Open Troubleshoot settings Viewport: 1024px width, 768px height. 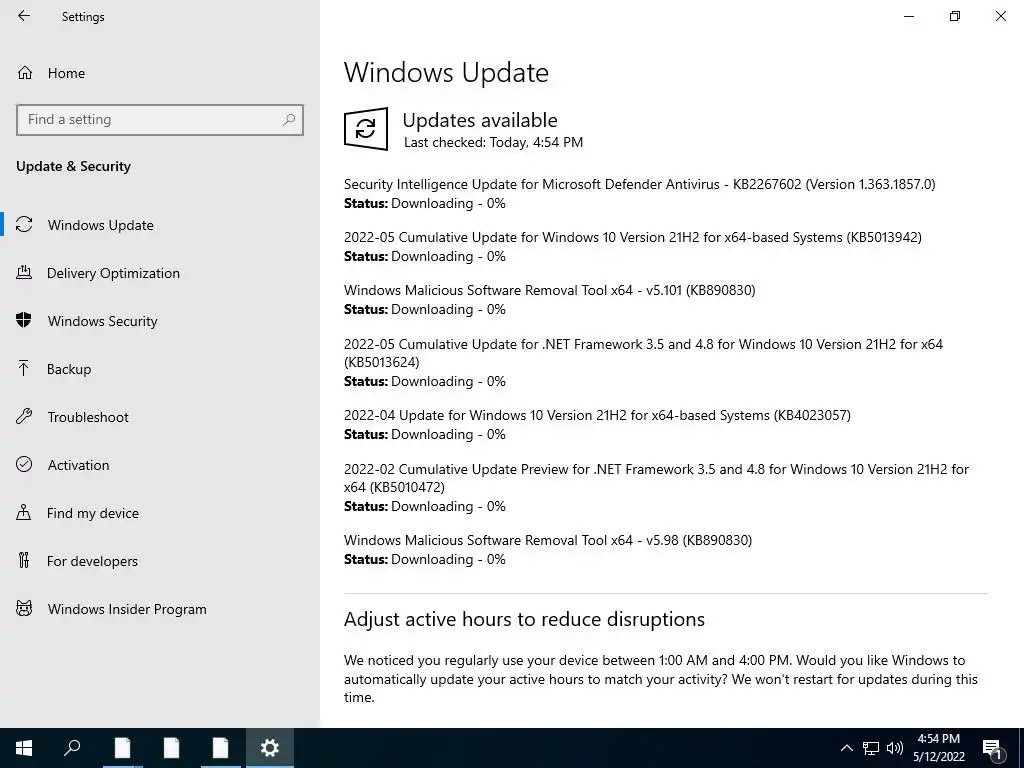click(88, 417)
